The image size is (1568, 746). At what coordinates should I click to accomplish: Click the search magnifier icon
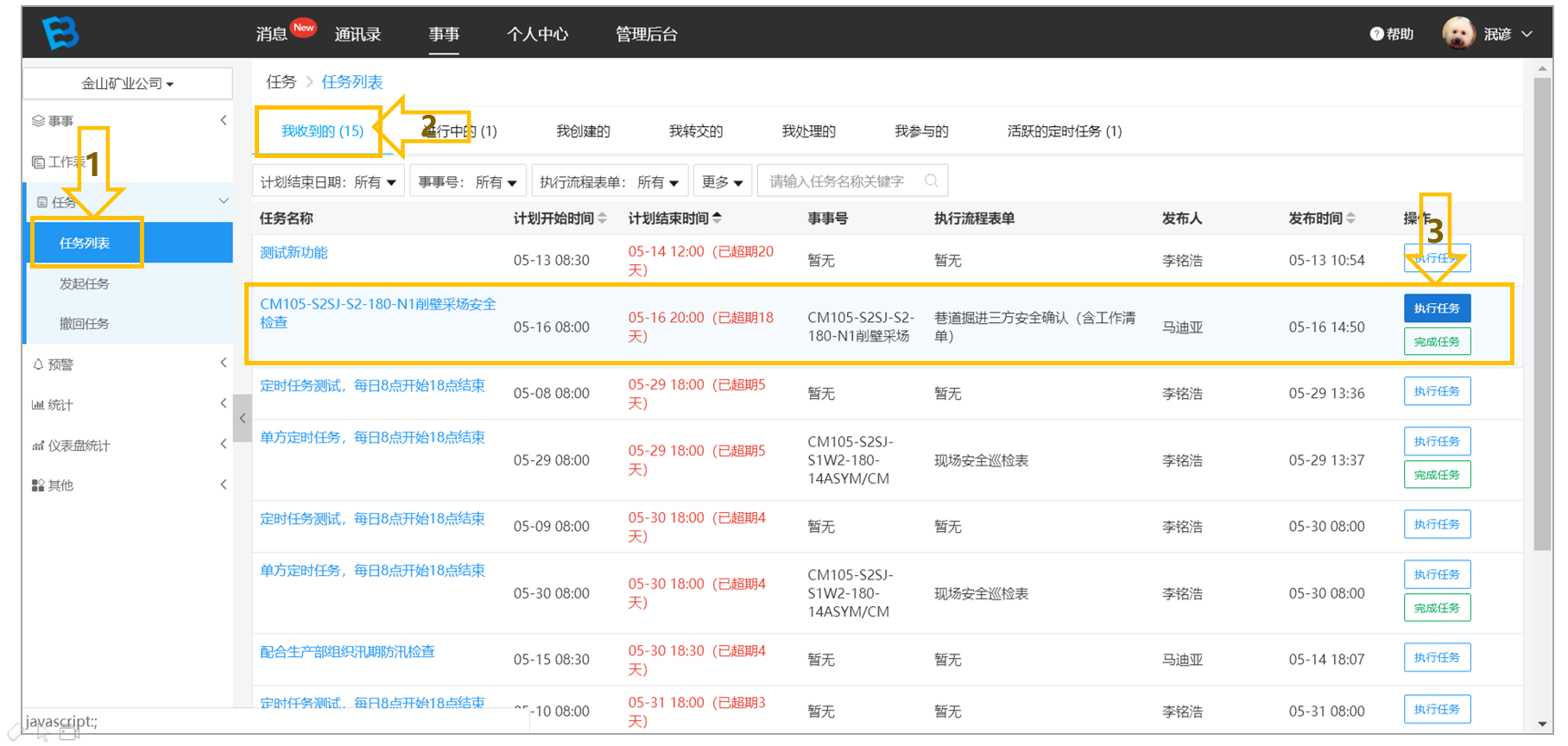click(931, 180)
